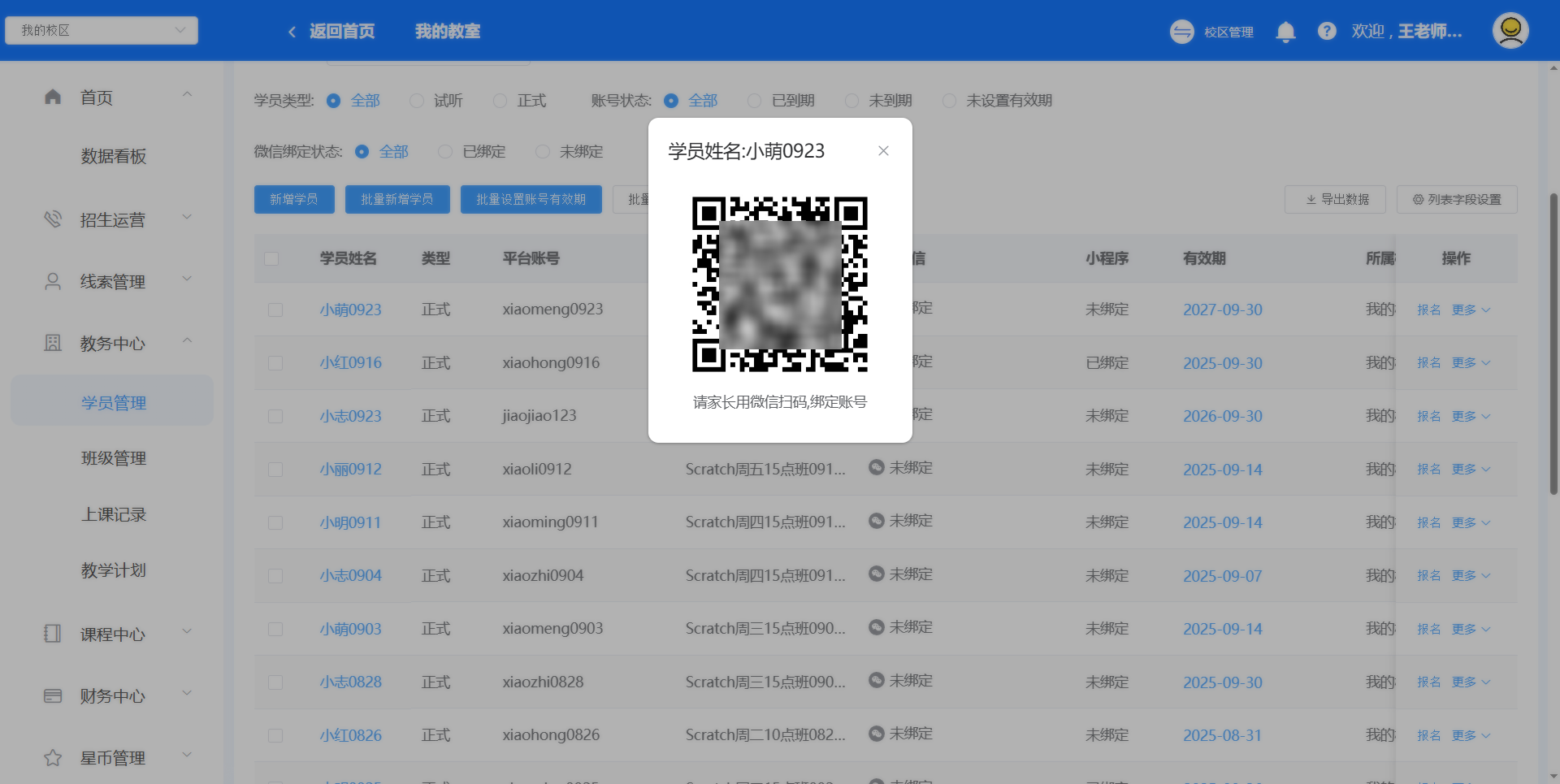Click the 财务中心 card icon
The image size is (1560, 784).
53,695
